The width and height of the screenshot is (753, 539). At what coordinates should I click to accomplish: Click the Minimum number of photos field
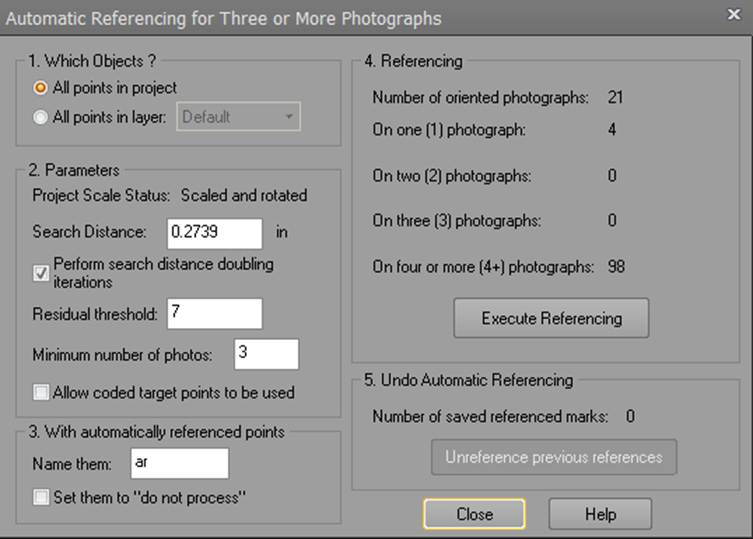click(266, 354)
